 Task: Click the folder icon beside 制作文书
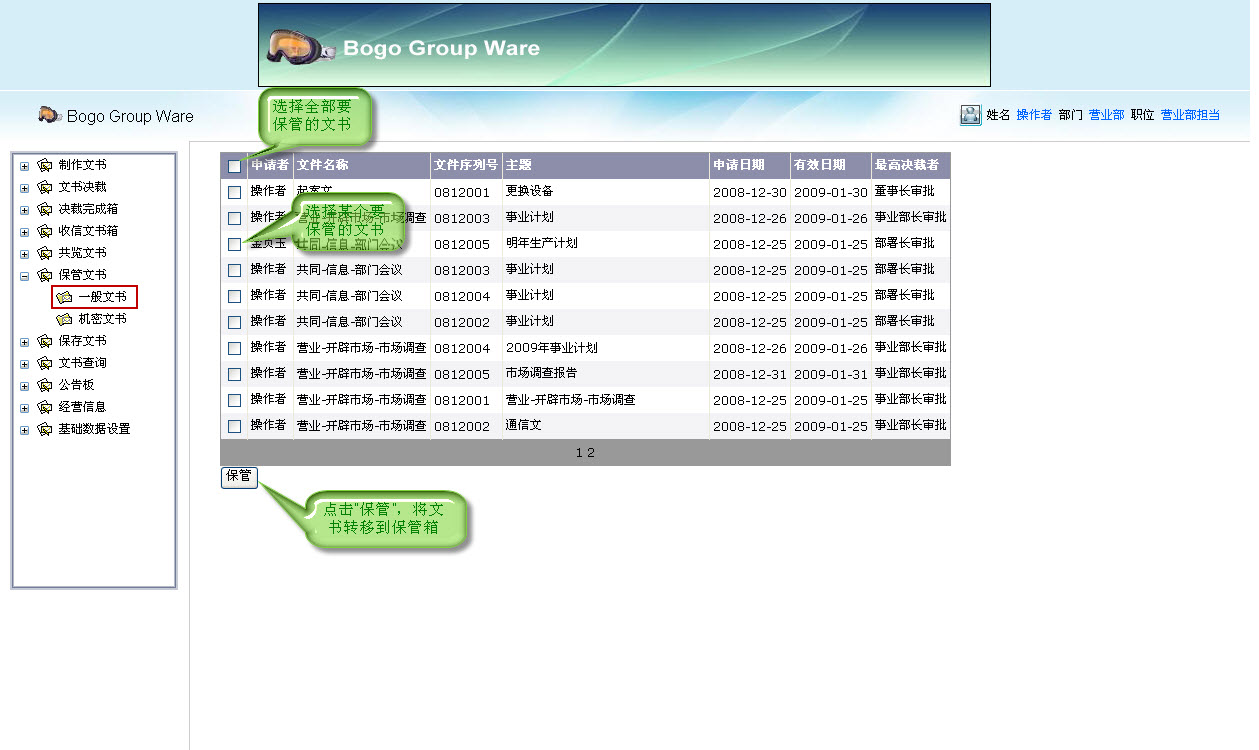[x=44, y=165]
